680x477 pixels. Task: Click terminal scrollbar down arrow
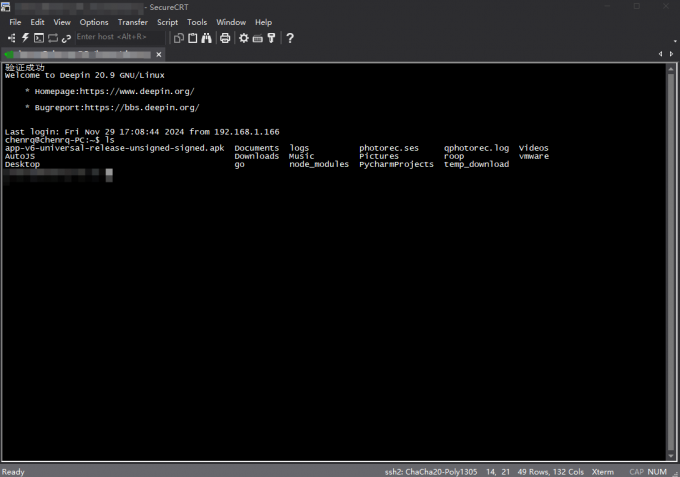pyautogui.click(x=671, y=456)
